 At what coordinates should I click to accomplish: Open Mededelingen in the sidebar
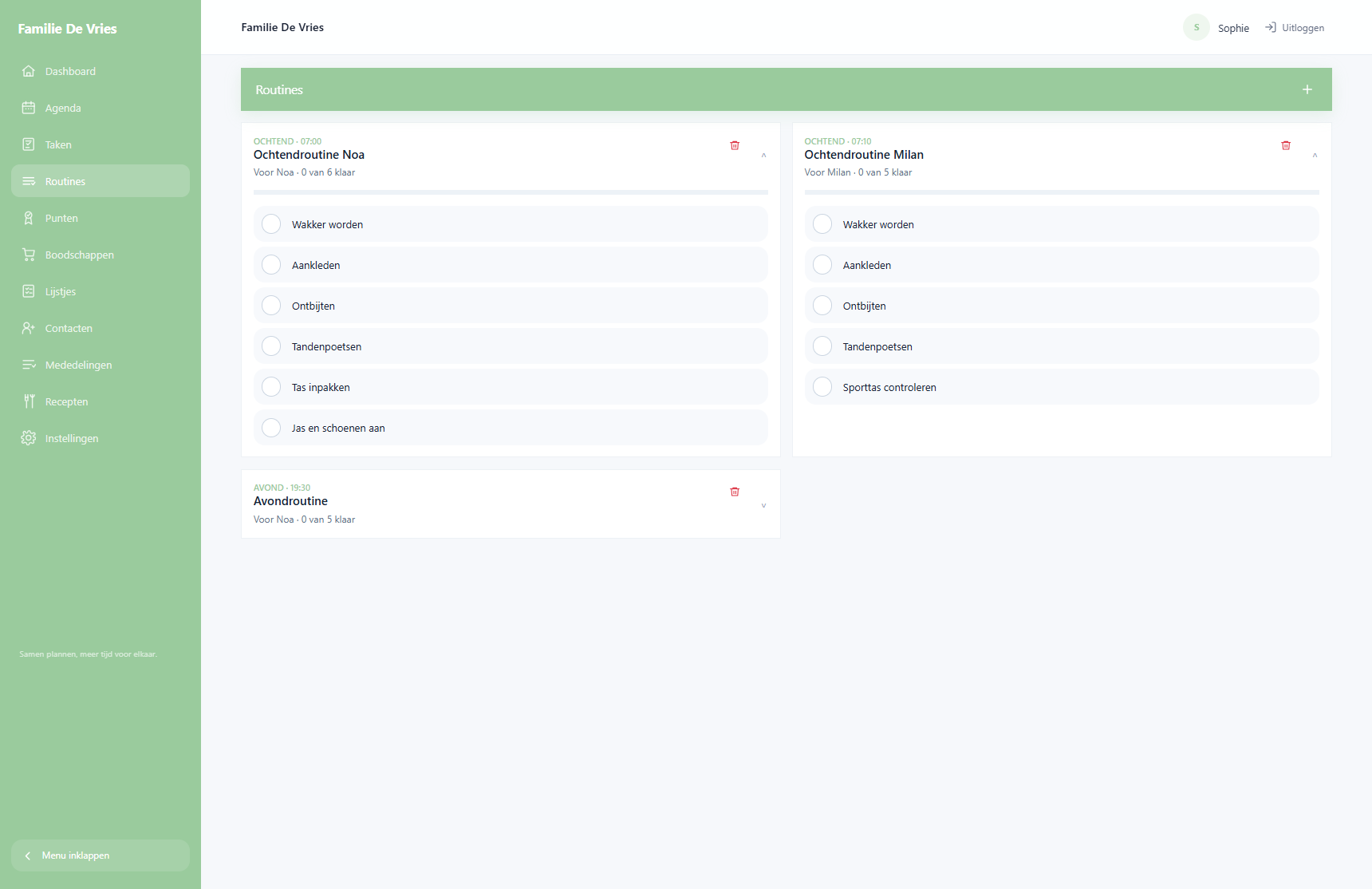101,365
